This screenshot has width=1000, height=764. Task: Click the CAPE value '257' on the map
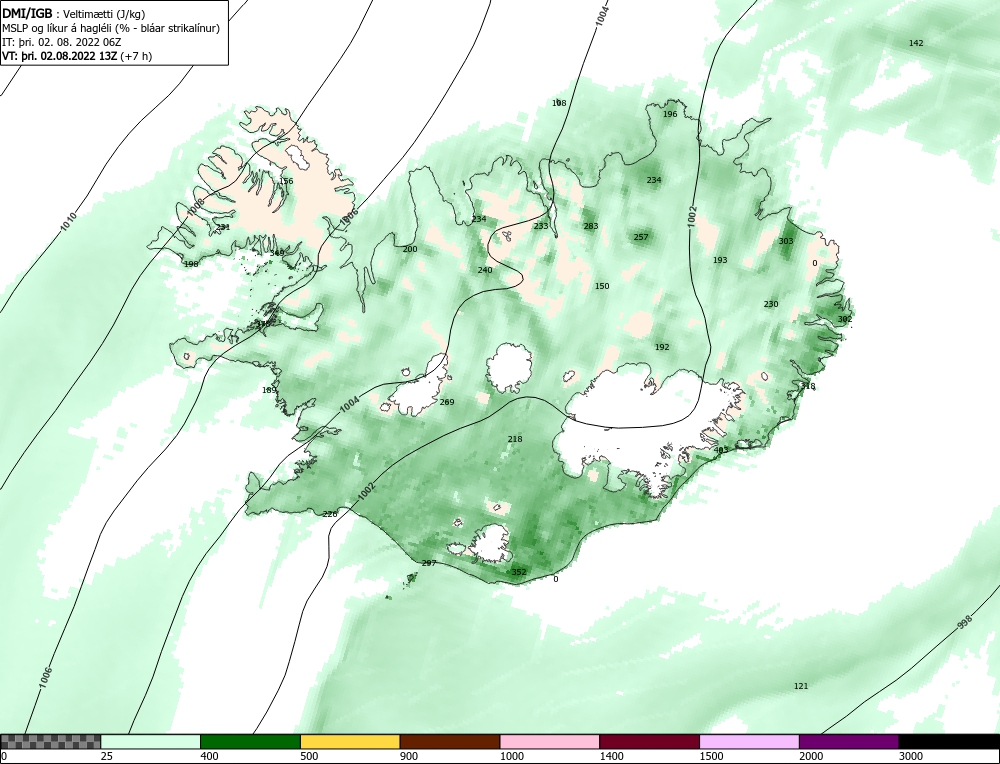[641, 237]
